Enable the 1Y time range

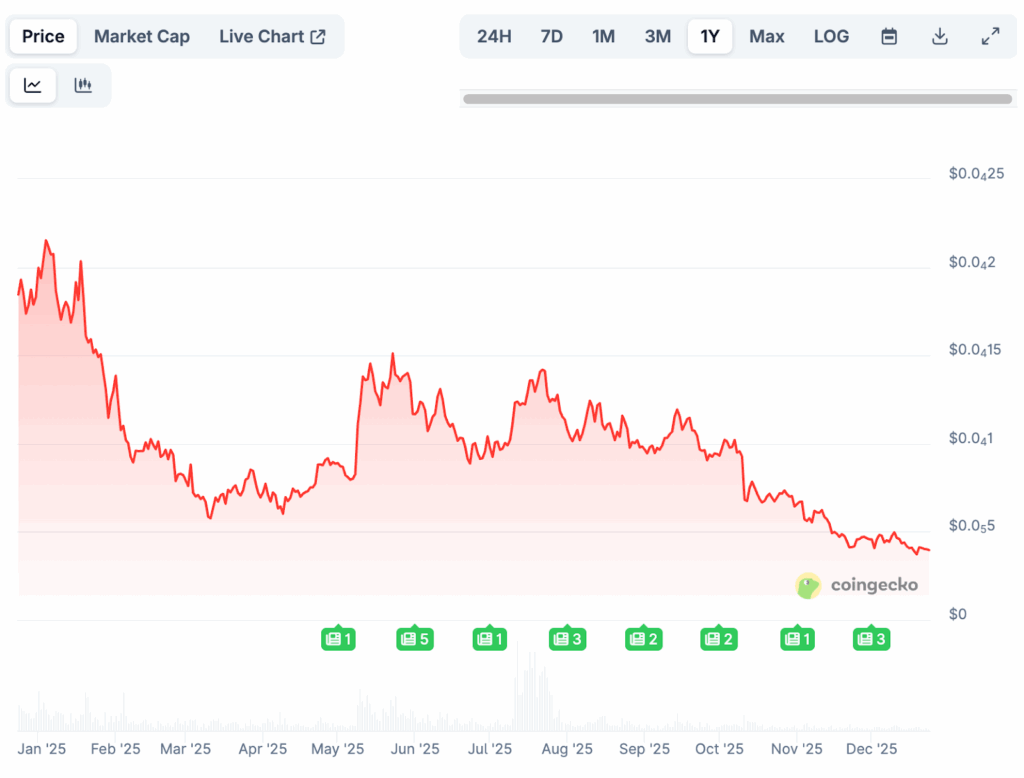pos(710,36)
